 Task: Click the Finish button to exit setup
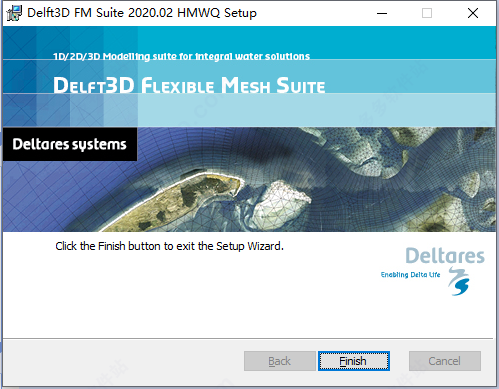pyautogui.click(x=354, y=361)
